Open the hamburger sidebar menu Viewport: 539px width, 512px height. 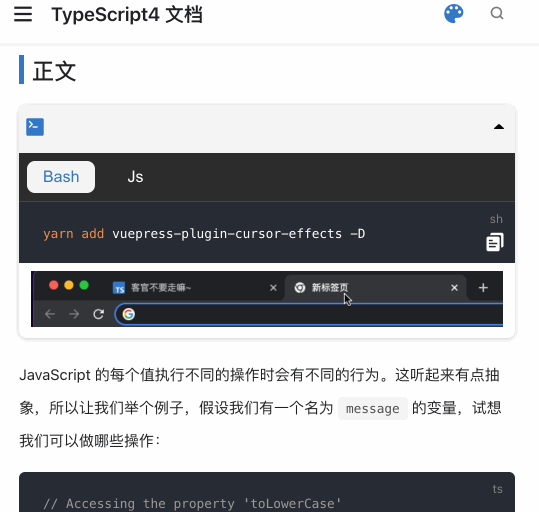tap(23, 14)
